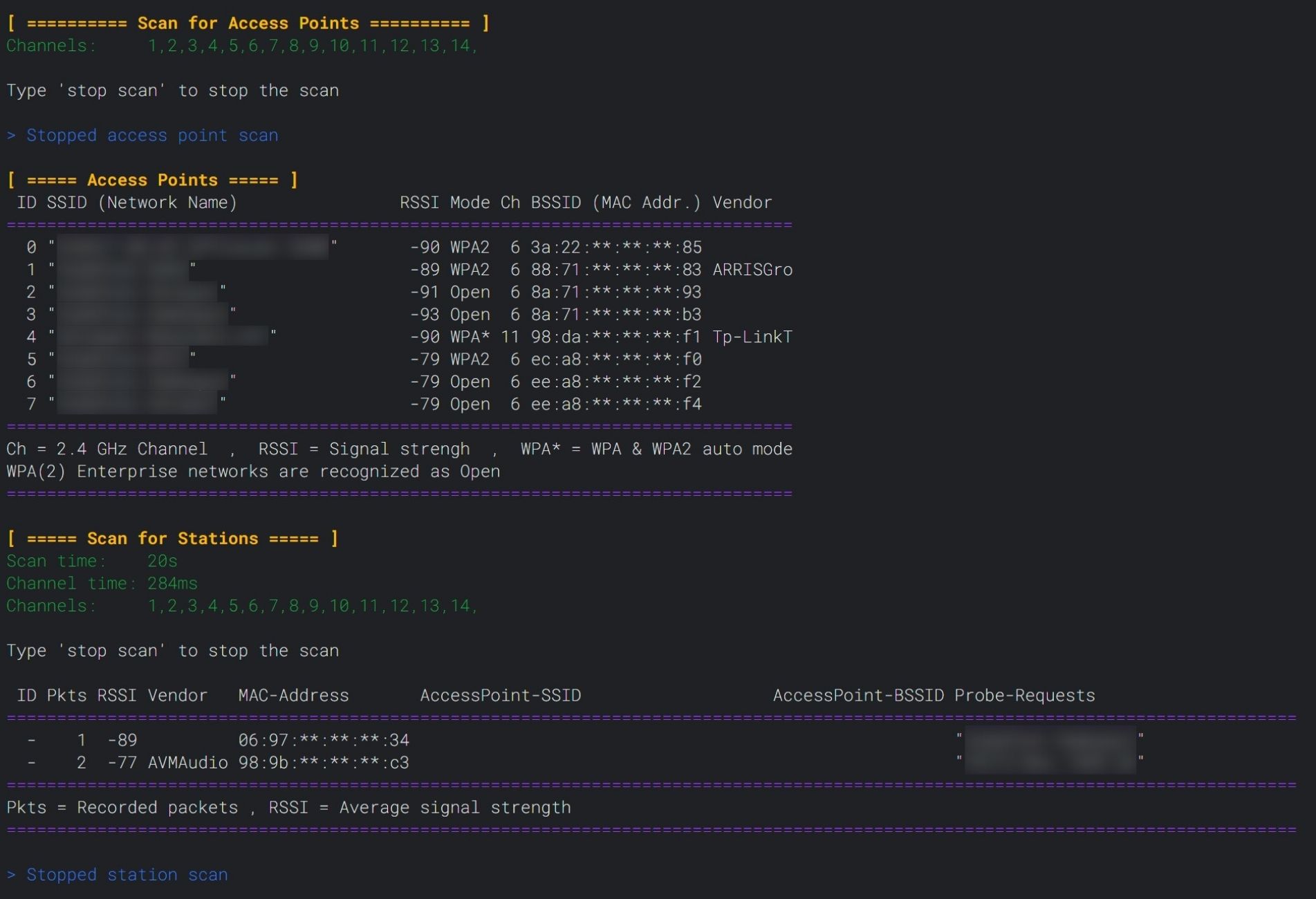Click MAC address 88:71:**:**:**:83
1316x899 pixels.
pyautogui.click(x=616, y=270)
